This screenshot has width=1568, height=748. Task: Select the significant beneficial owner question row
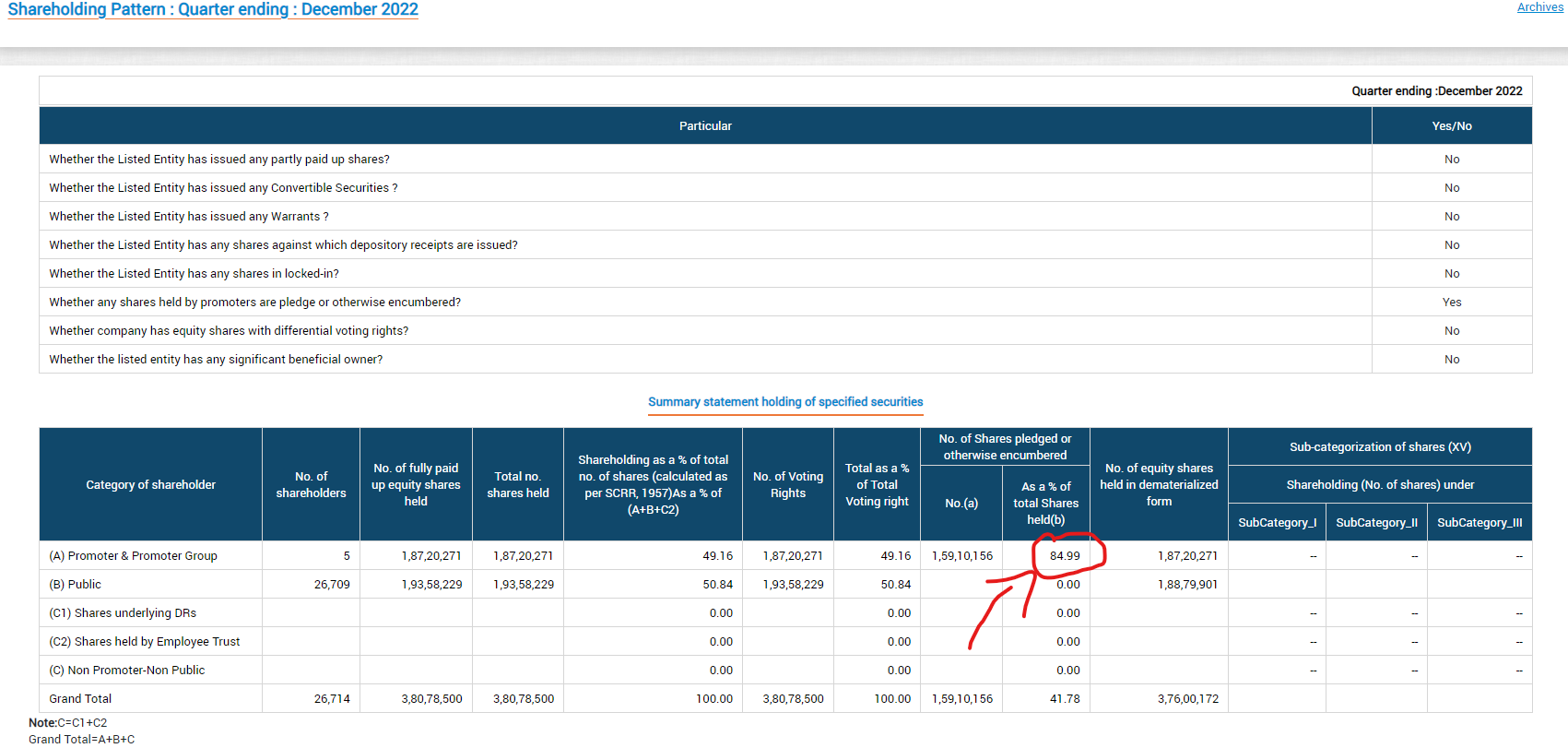(216, 360)
